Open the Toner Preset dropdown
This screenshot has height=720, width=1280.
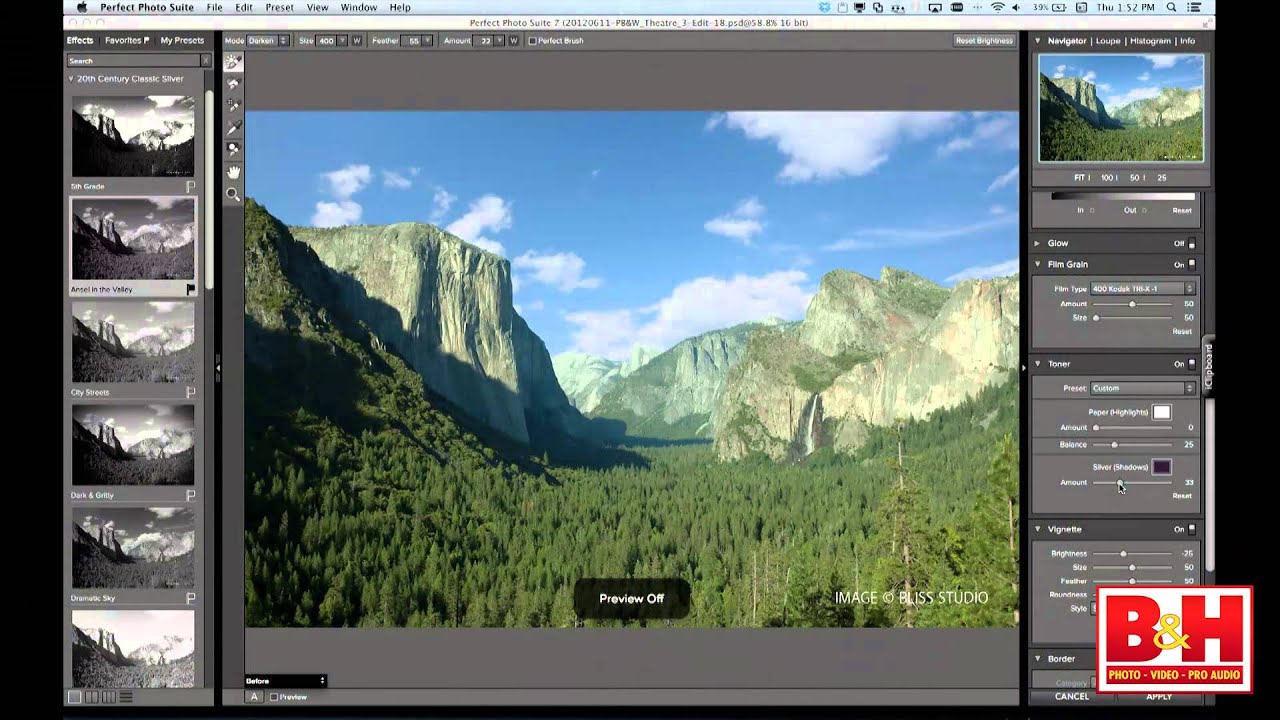(x=1142, y=388)
